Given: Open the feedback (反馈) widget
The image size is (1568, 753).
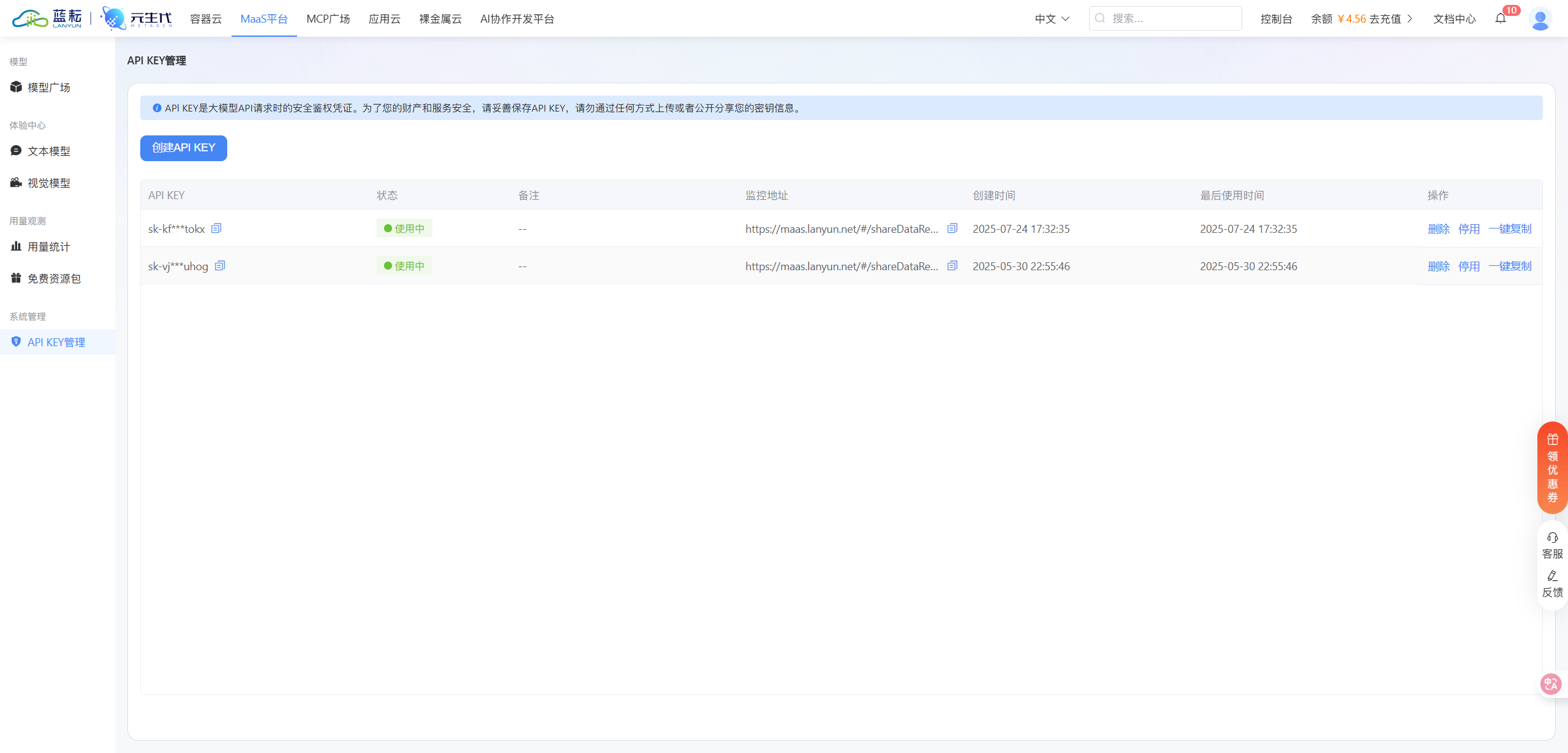Looking at the screenshot, I should (1552, 584).
